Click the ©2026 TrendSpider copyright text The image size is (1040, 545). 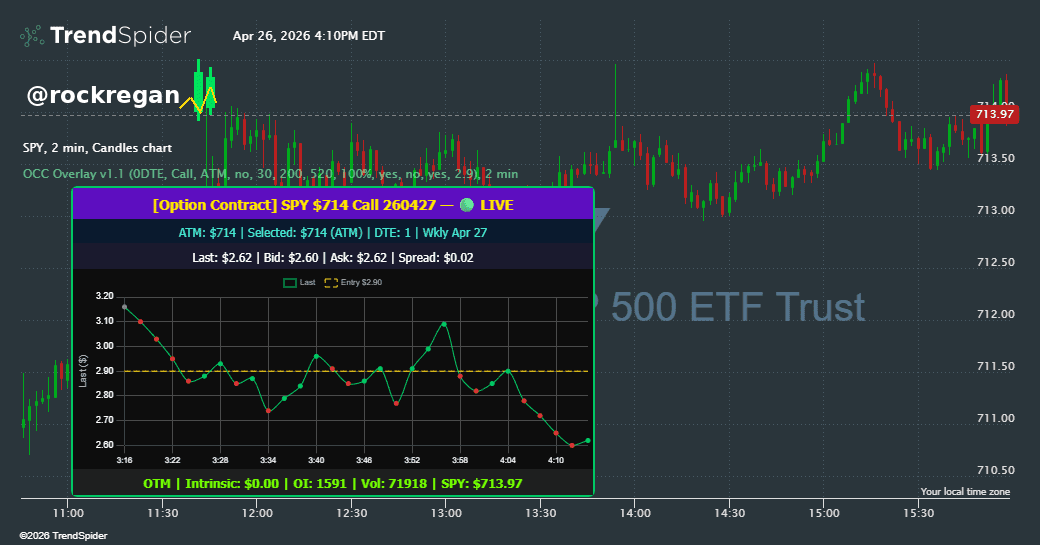pyautogui.click(x=64, y=536)
